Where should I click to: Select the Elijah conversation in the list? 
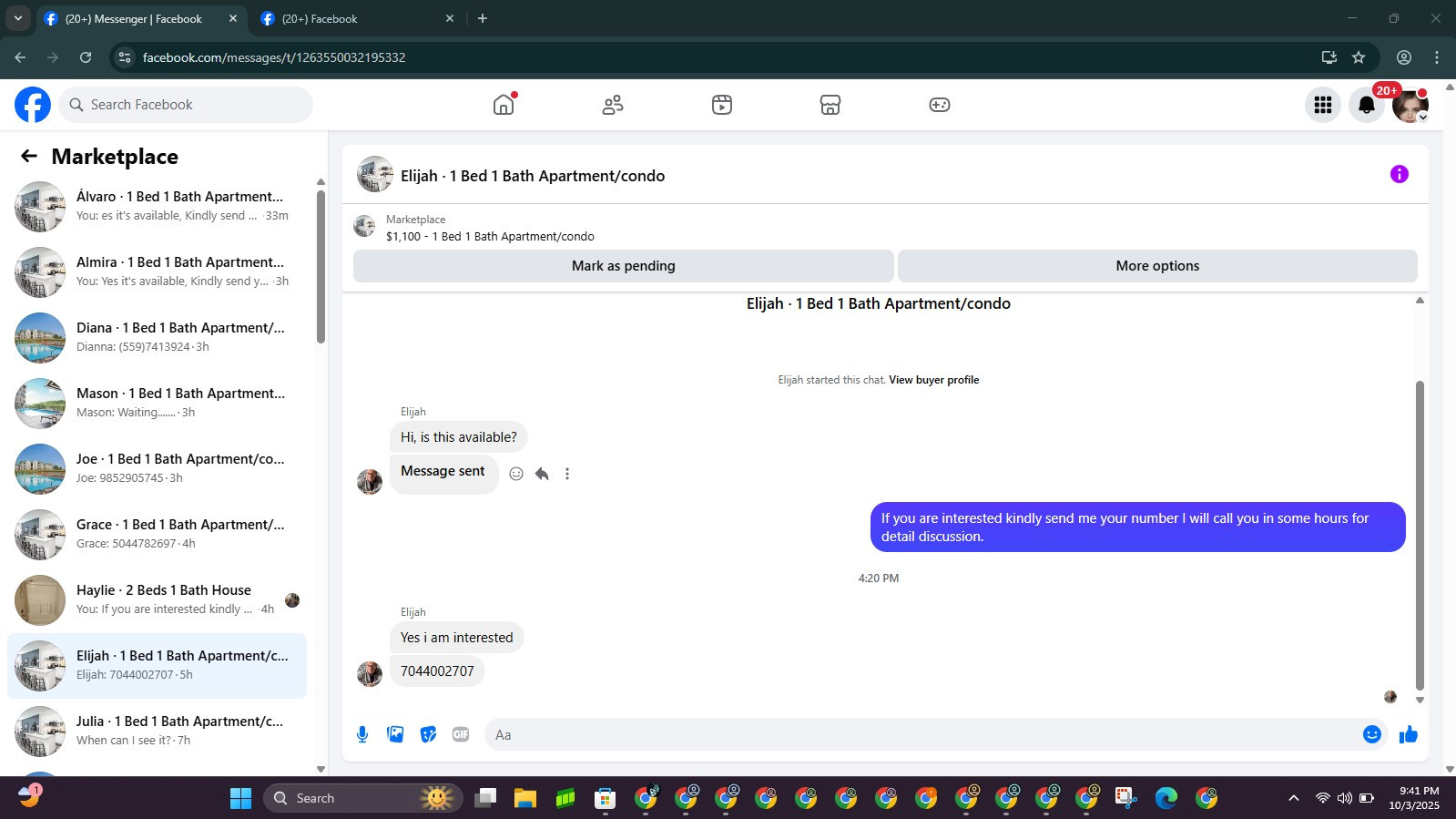157,666
